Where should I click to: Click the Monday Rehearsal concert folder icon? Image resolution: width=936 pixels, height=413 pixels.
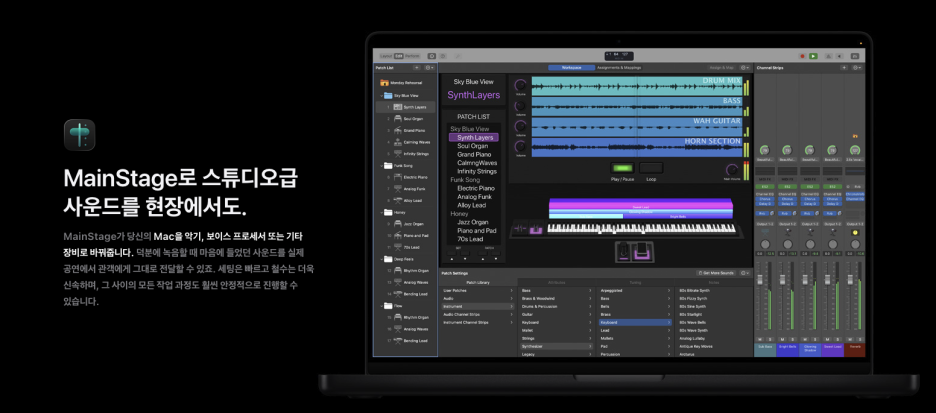click(384, 83)
